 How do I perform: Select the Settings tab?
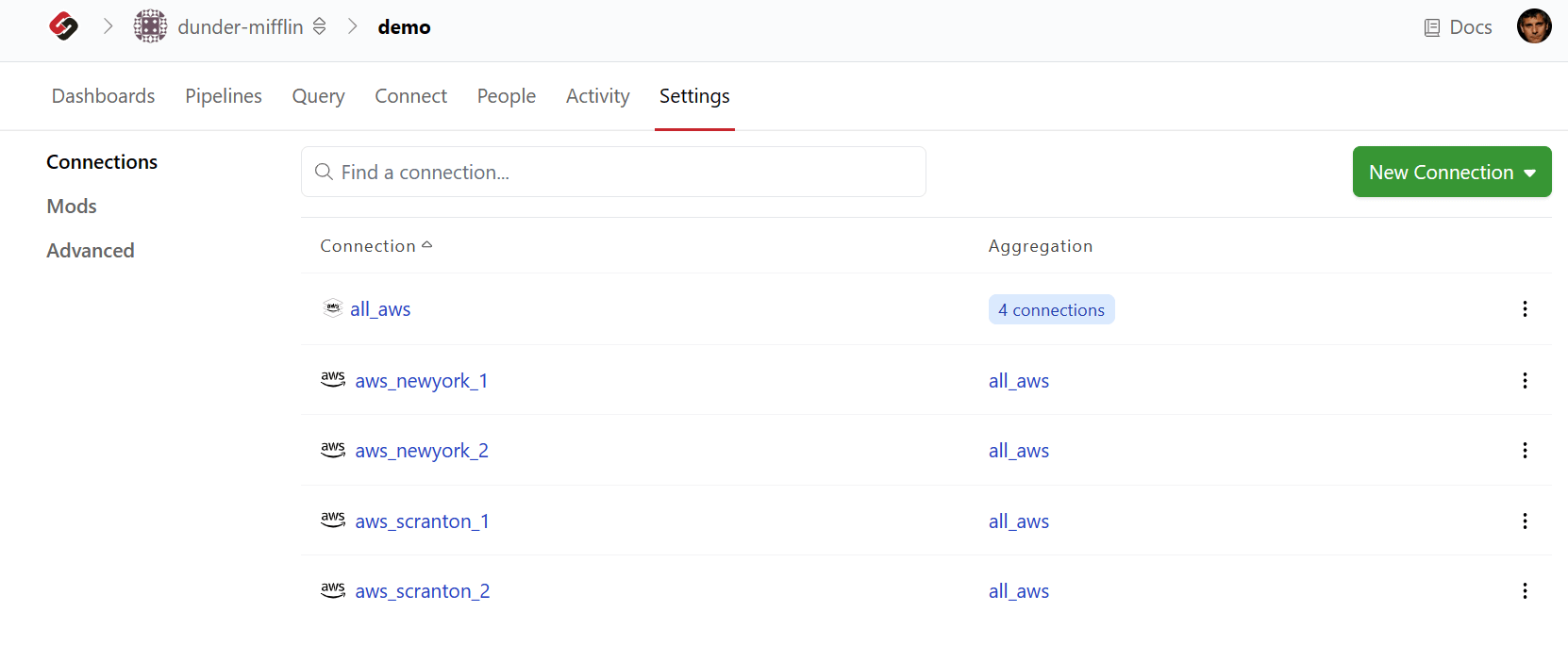tap(694, 96)
